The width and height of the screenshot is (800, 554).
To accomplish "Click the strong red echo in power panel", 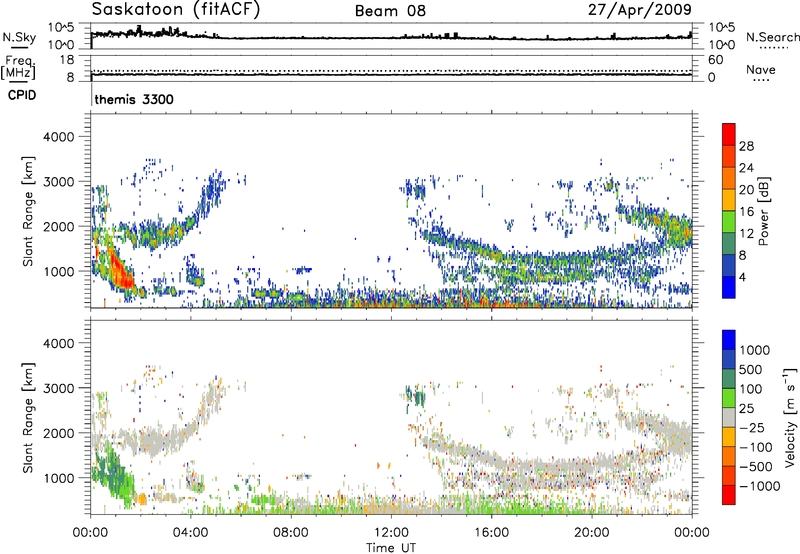I will click(118, 269).
